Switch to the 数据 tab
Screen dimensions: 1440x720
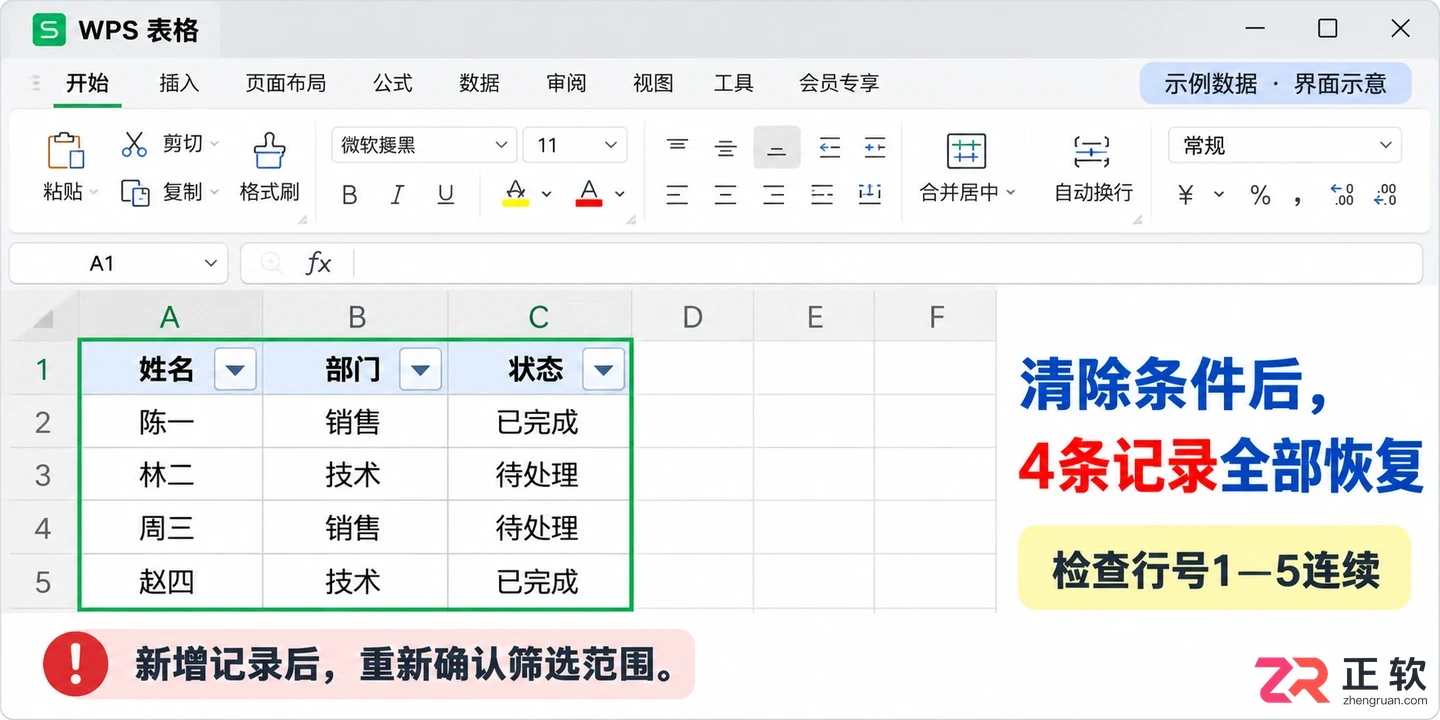coord(479,83)
